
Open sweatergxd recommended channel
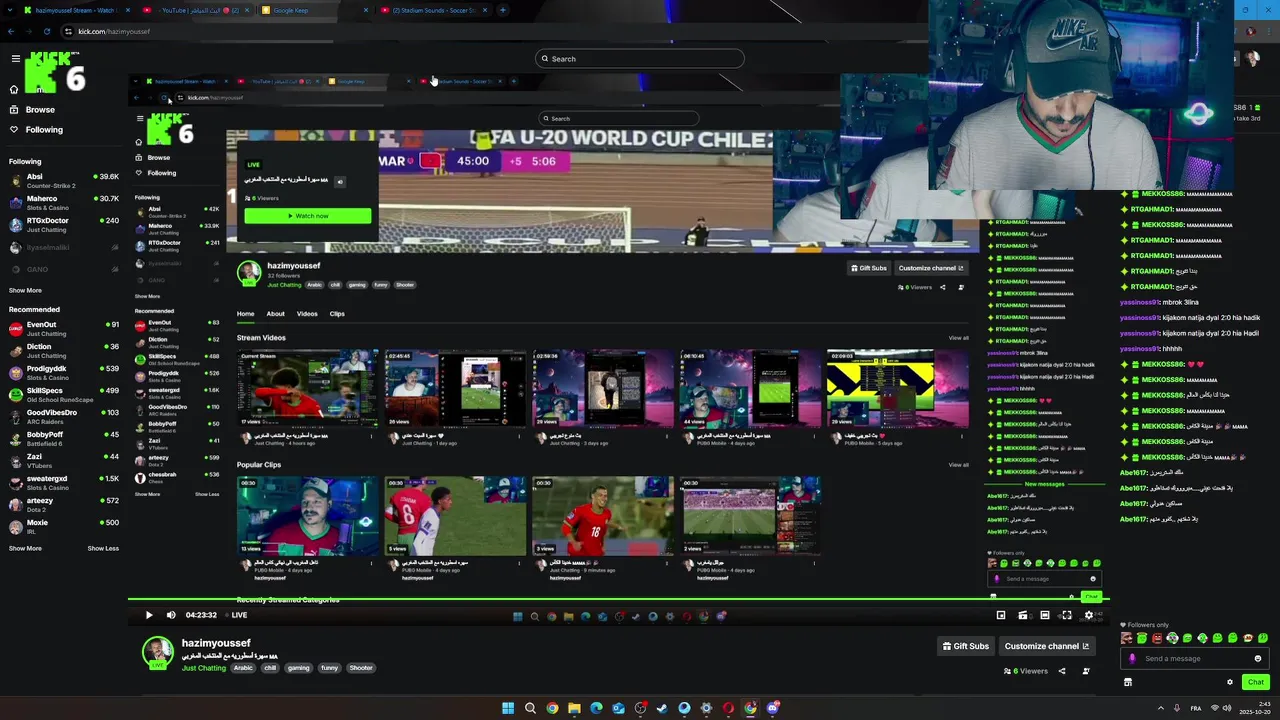point(62,483)
